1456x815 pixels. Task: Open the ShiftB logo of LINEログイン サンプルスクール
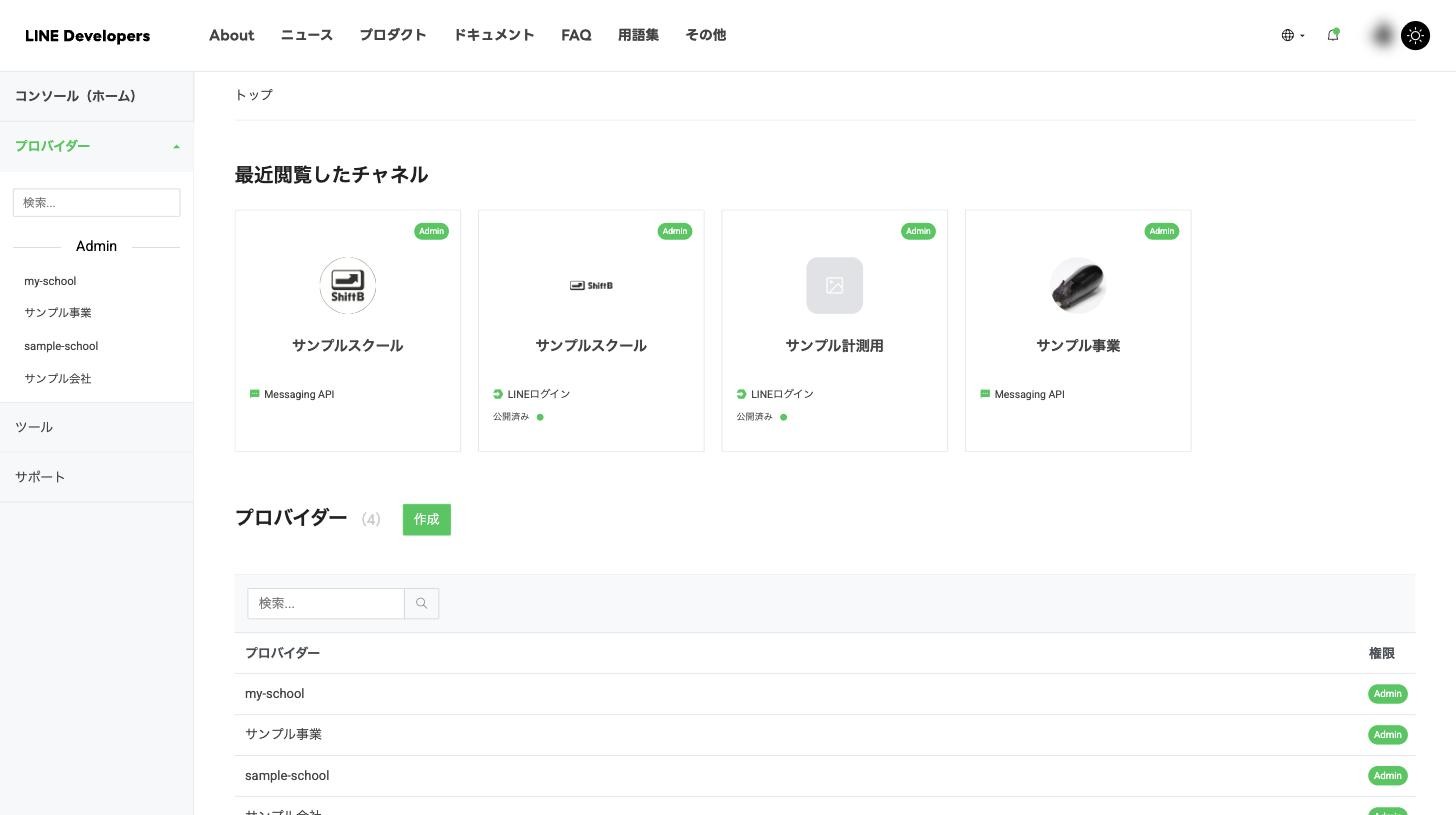(x=591, y=285)
